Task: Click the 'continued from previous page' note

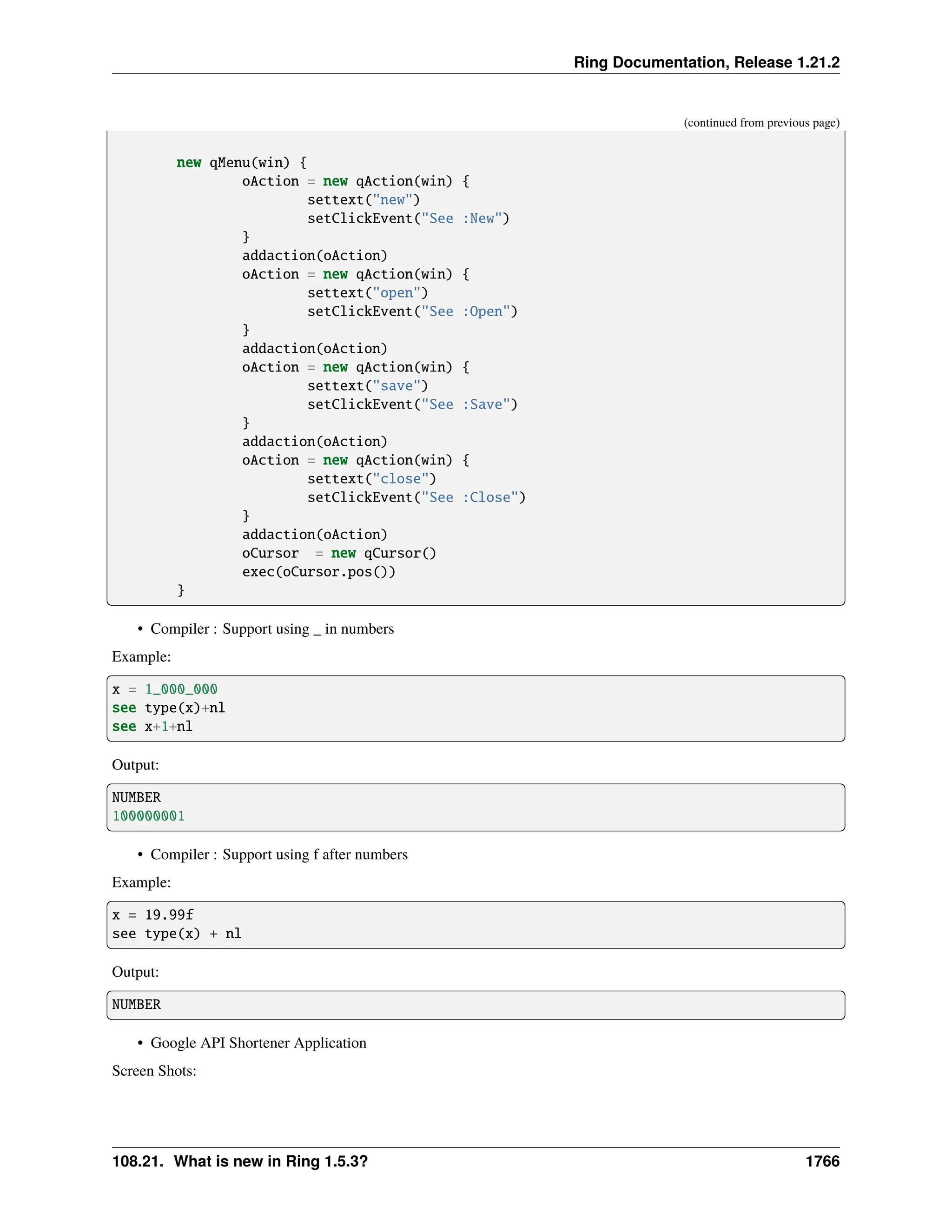Action: [x=761, y=123]
